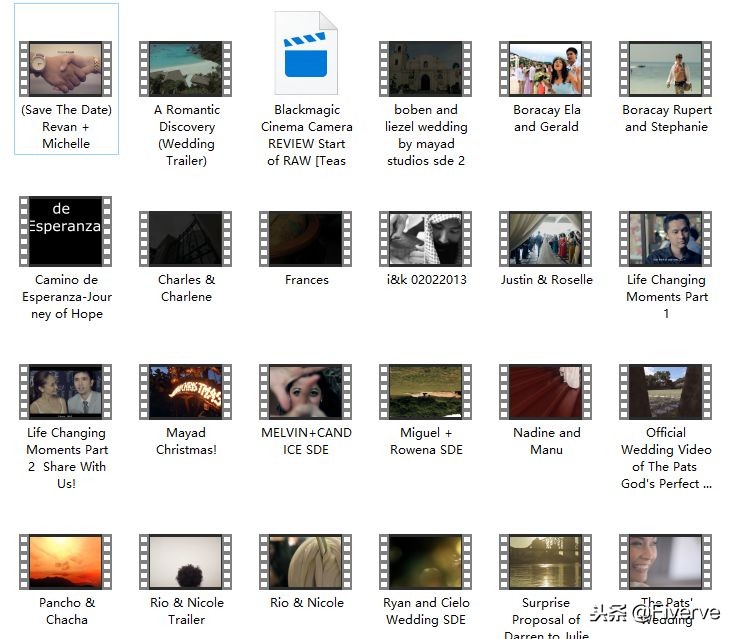Open Official Wedding Video of The Pats
This screenshot has height=639, width=737.
666,392
